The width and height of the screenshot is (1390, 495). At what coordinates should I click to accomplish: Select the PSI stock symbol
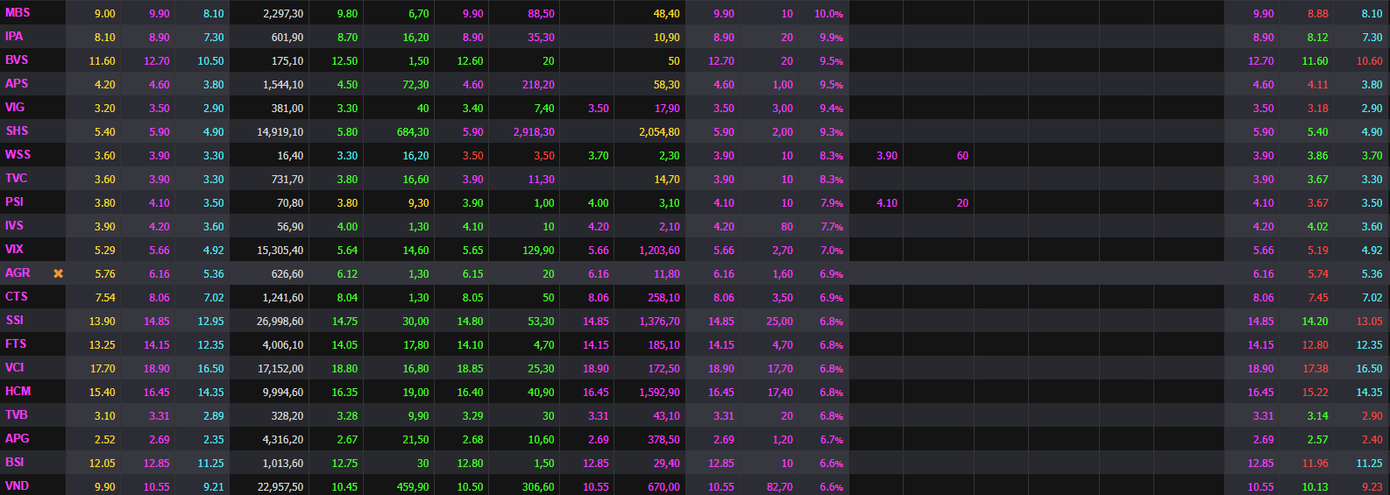coord(14,202)
